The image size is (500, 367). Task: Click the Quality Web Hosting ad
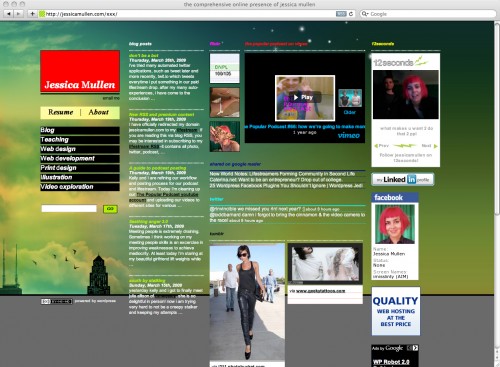[396, 311]
